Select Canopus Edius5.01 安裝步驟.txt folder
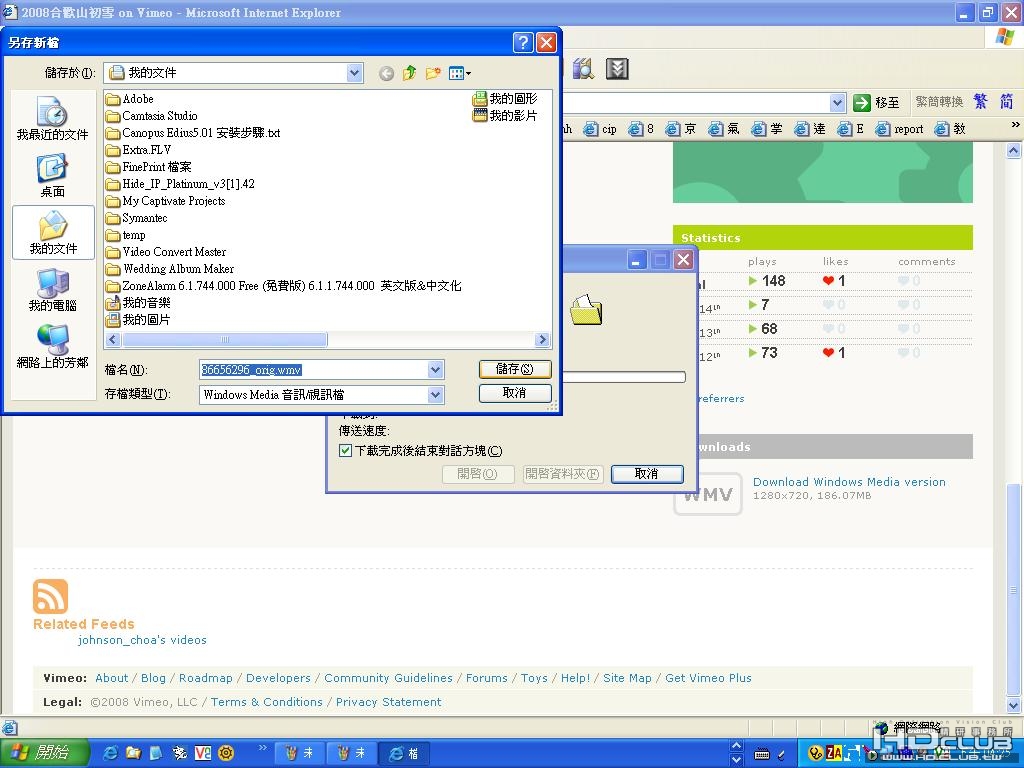 click(x=193, y=133)
